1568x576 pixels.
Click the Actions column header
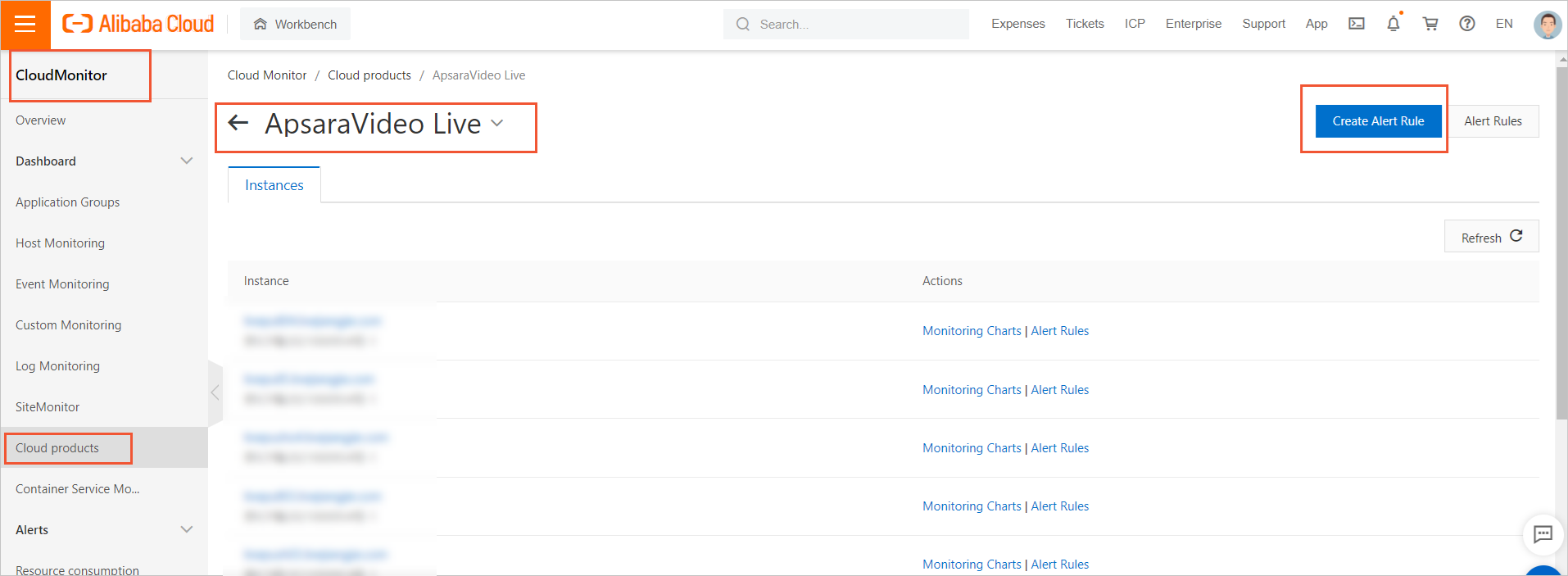point(942,281)
